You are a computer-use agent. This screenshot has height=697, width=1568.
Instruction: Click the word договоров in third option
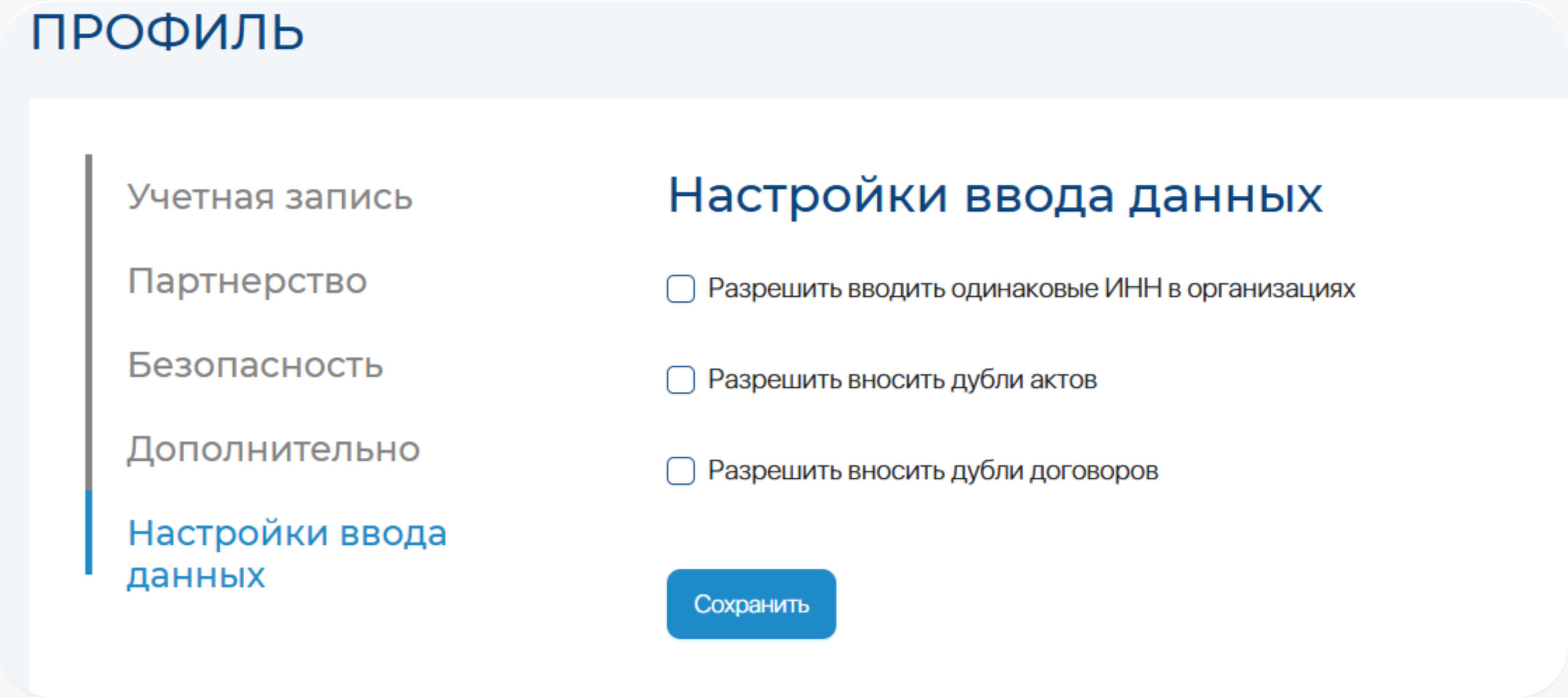tap(1094, 471)
